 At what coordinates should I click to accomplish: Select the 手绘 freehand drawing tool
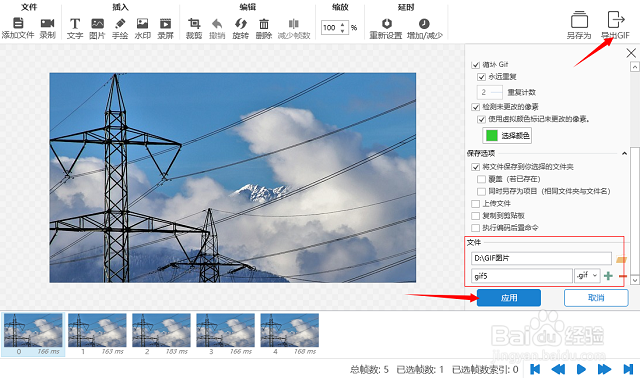click(x=120, y=23)
